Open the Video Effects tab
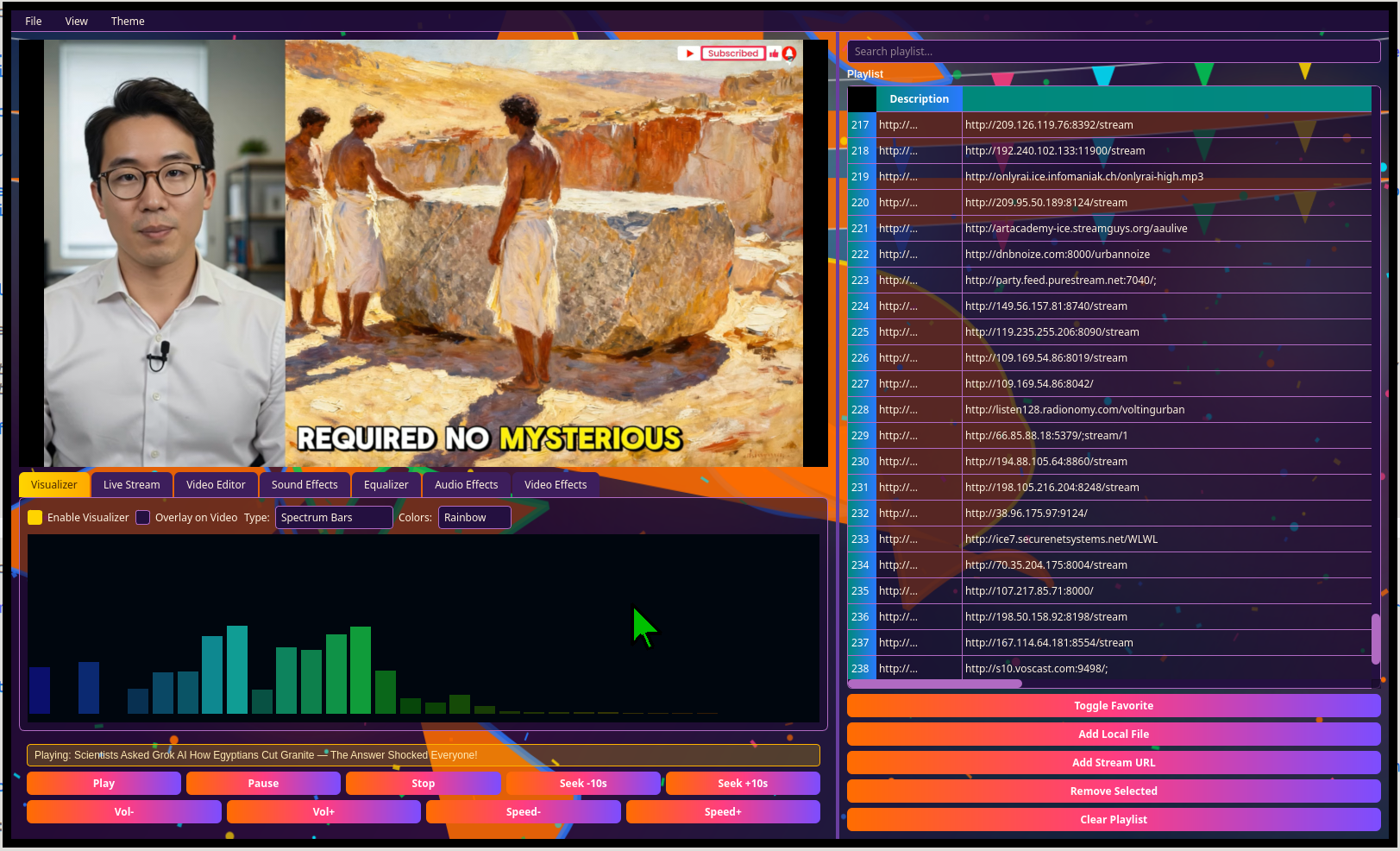Image resolution: width=1400 pixels, height=851 pixels. [x=556, y=485]
